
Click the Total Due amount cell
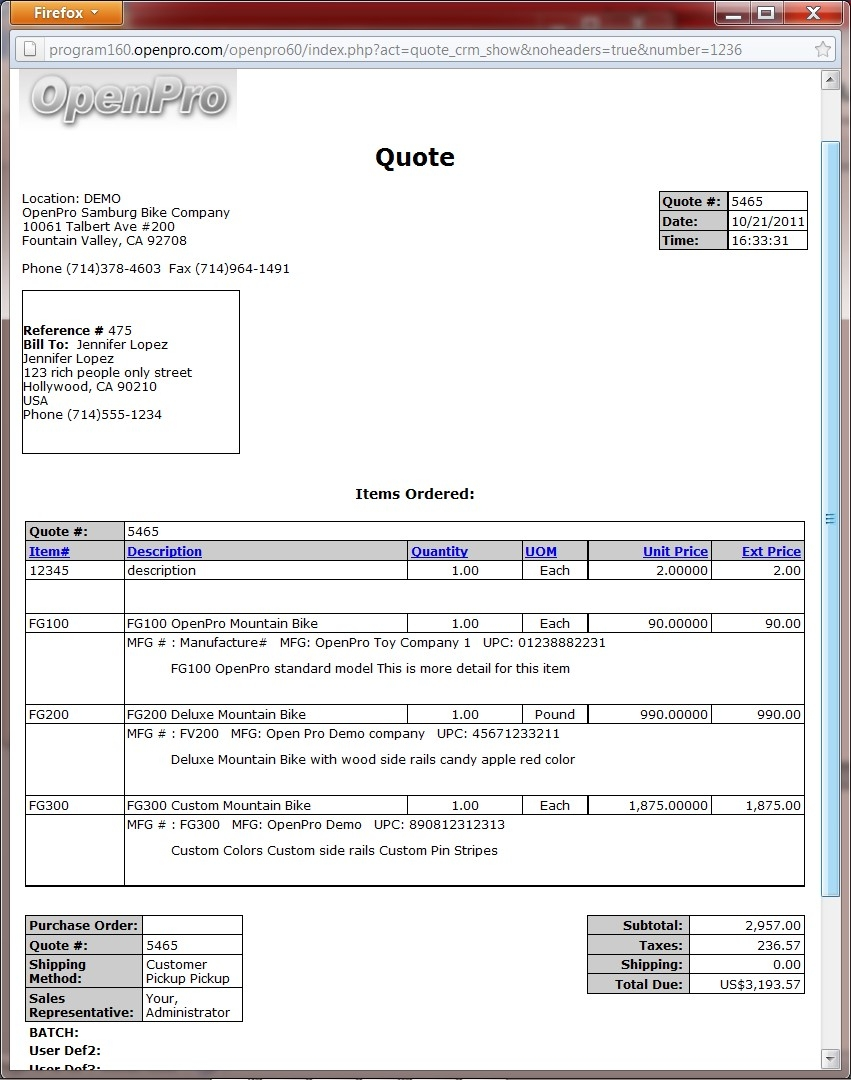(746, 985)
